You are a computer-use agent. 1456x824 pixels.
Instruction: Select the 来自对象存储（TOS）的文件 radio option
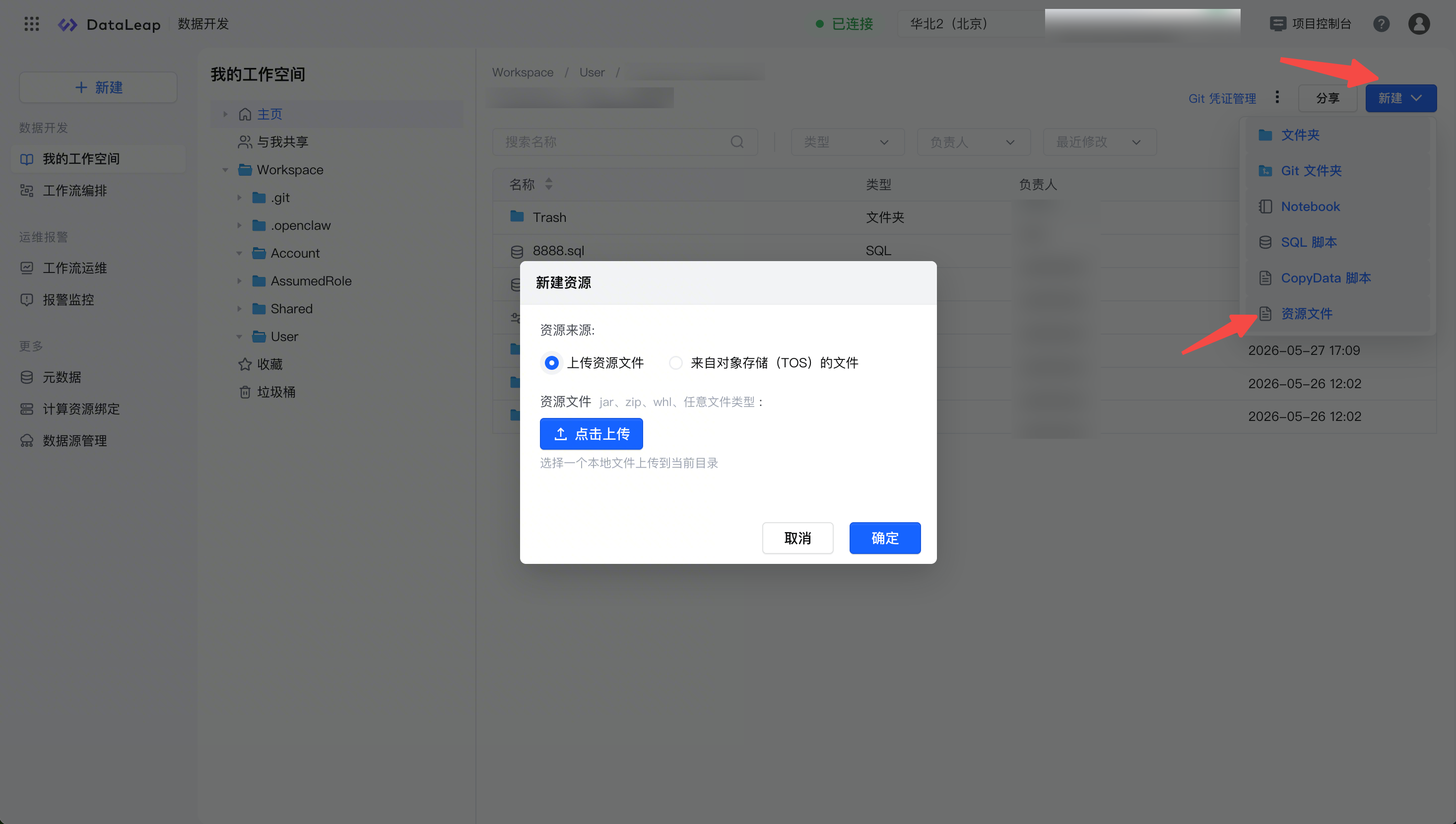(x=676, y=363)
